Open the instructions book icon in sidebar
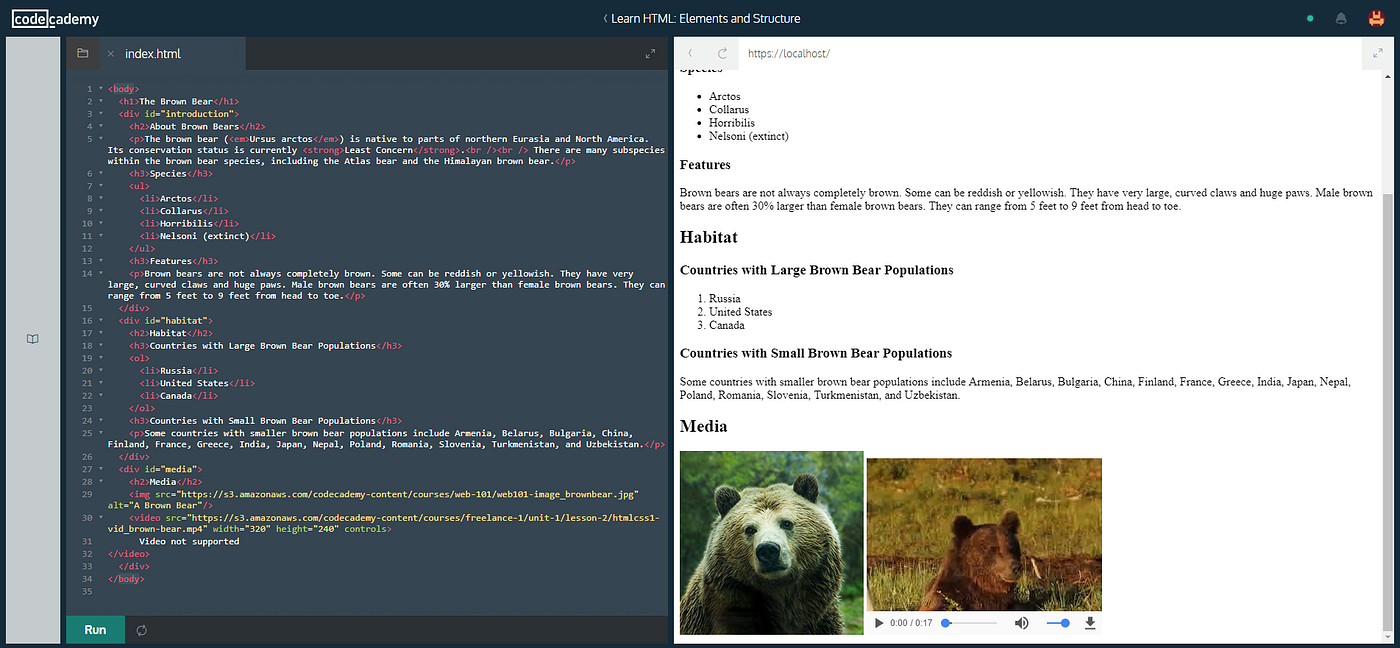The height and width of the screenshot is (648, 1400). point(32,338)
